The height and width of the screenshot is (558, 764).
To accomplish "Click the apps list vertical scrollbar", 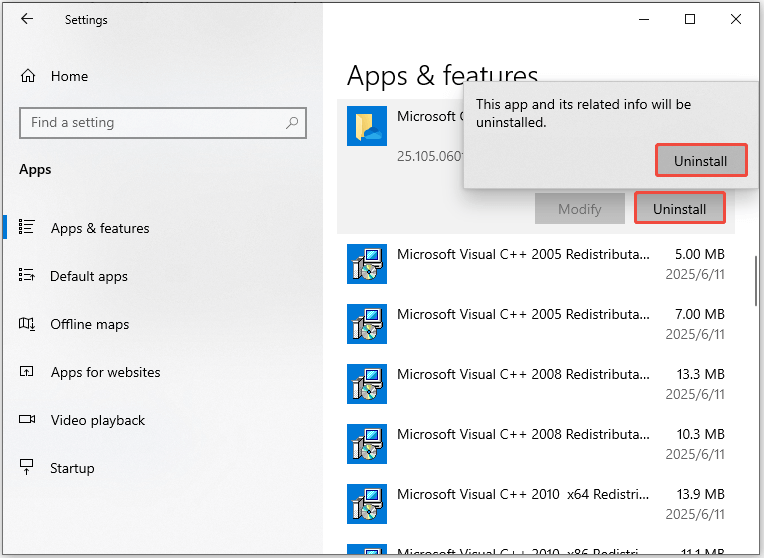I will tap(756, 281).
